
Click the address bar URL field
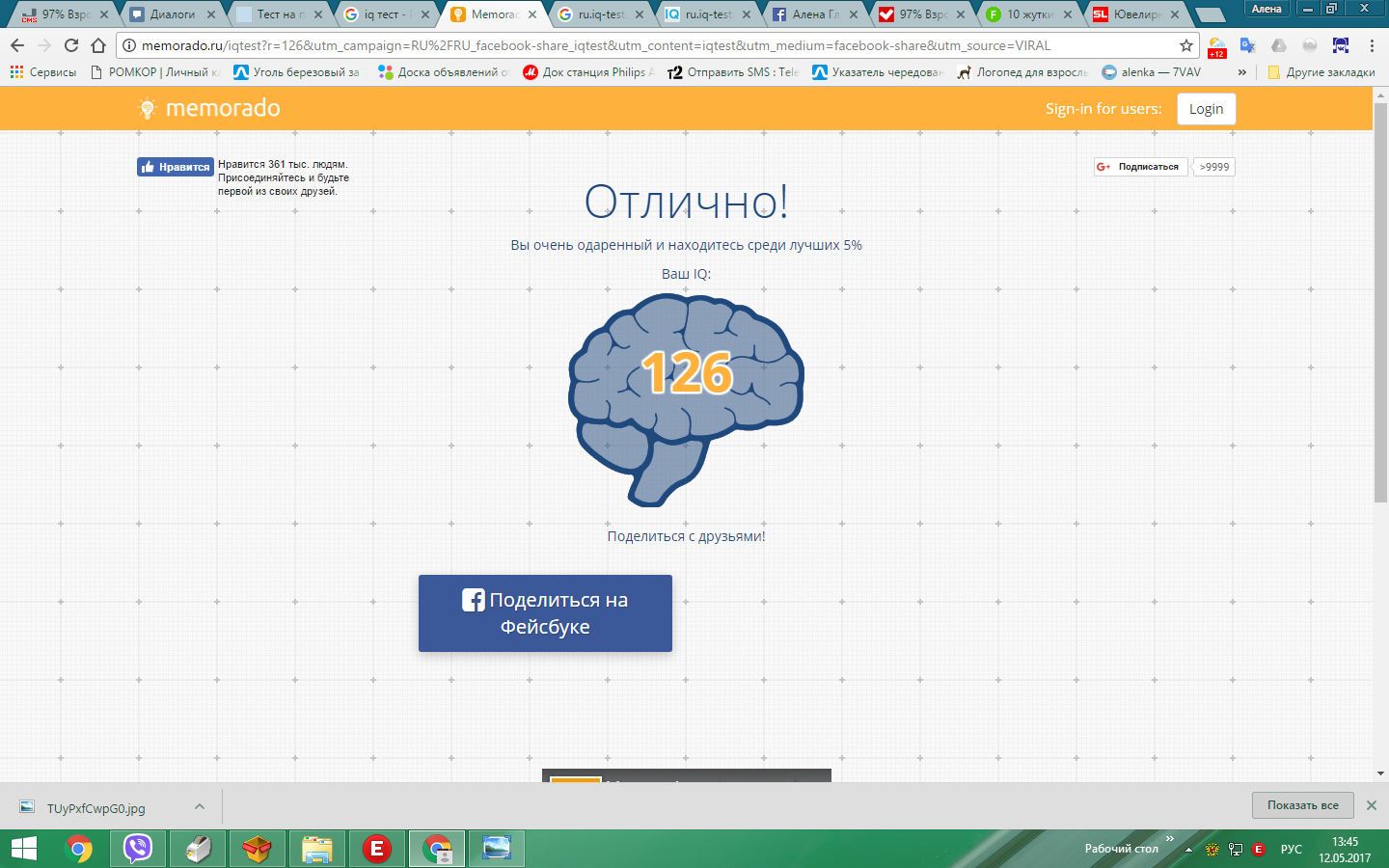[656, 45]
